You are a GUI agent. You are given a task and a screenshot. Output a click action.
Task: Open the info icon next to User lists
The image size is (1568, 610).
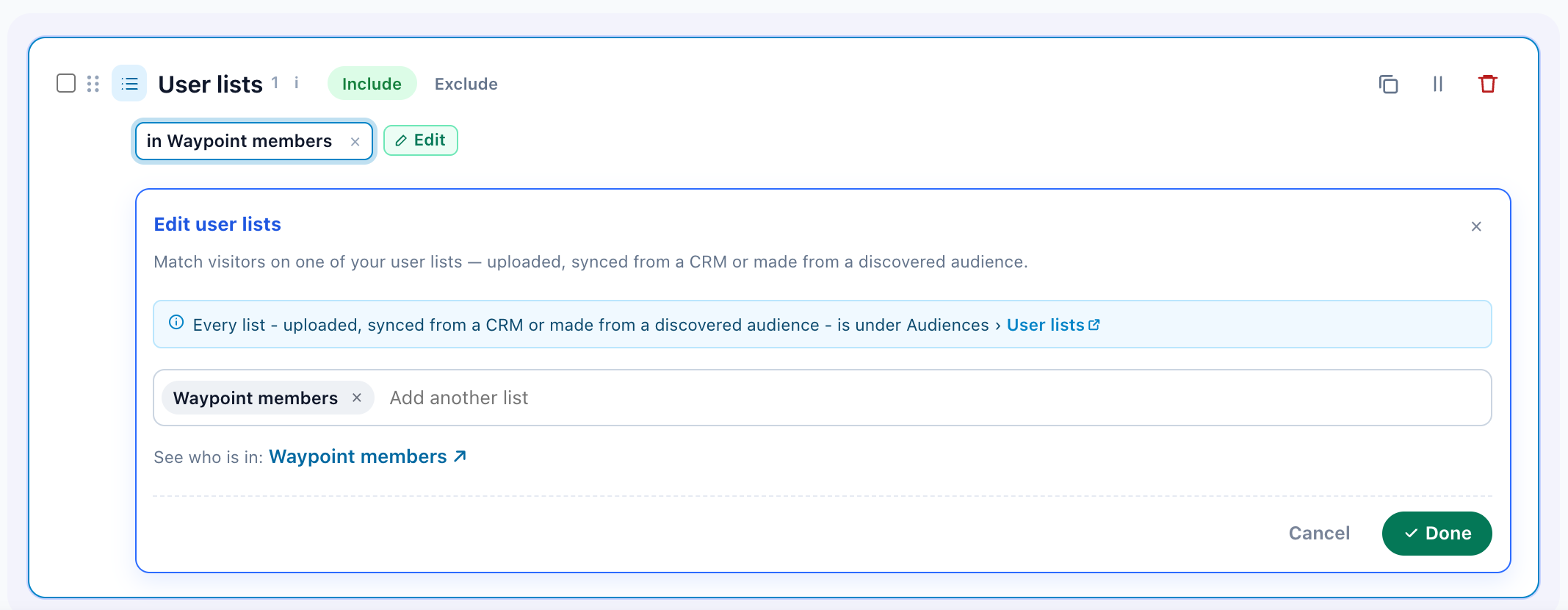click(296, 82)
